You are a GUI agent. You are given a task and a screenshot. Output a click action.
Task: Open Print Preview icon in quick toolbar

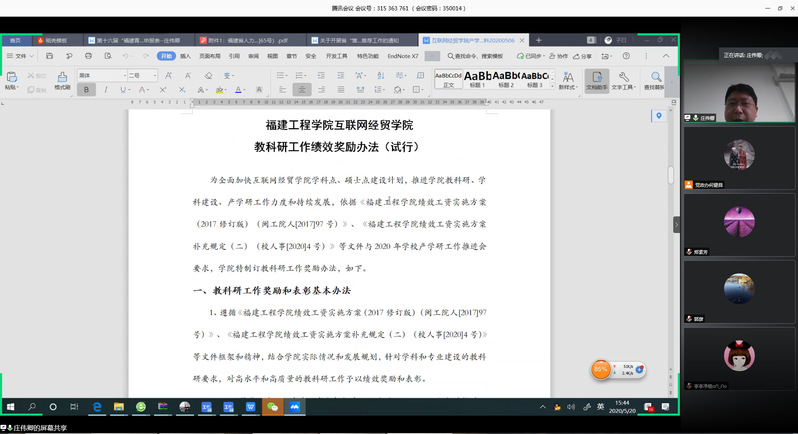[x=108, y=56]
